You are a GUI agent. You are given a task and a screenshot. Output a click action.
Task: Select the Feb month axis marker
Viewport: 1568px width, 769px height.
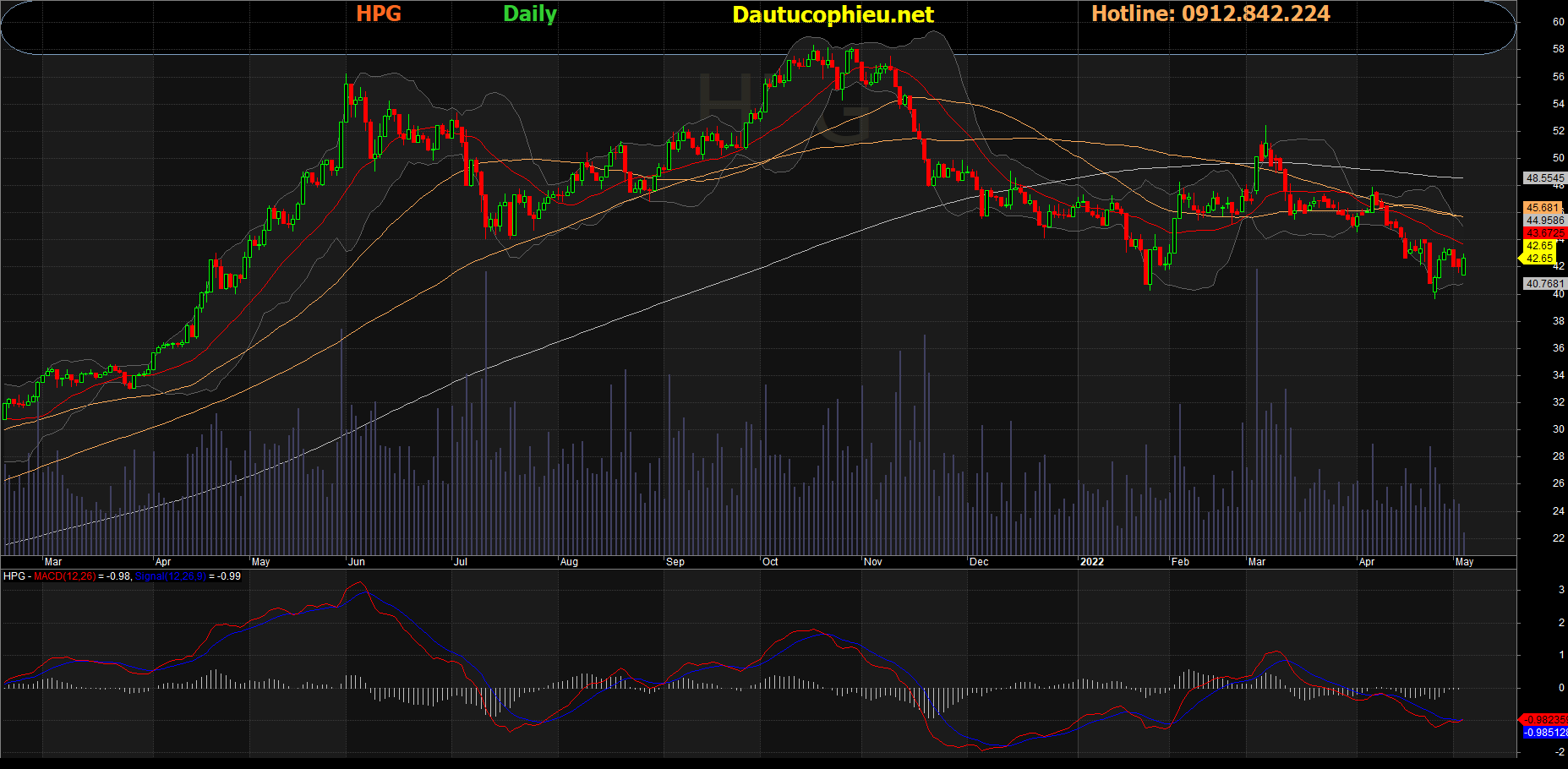[1180, 562]
